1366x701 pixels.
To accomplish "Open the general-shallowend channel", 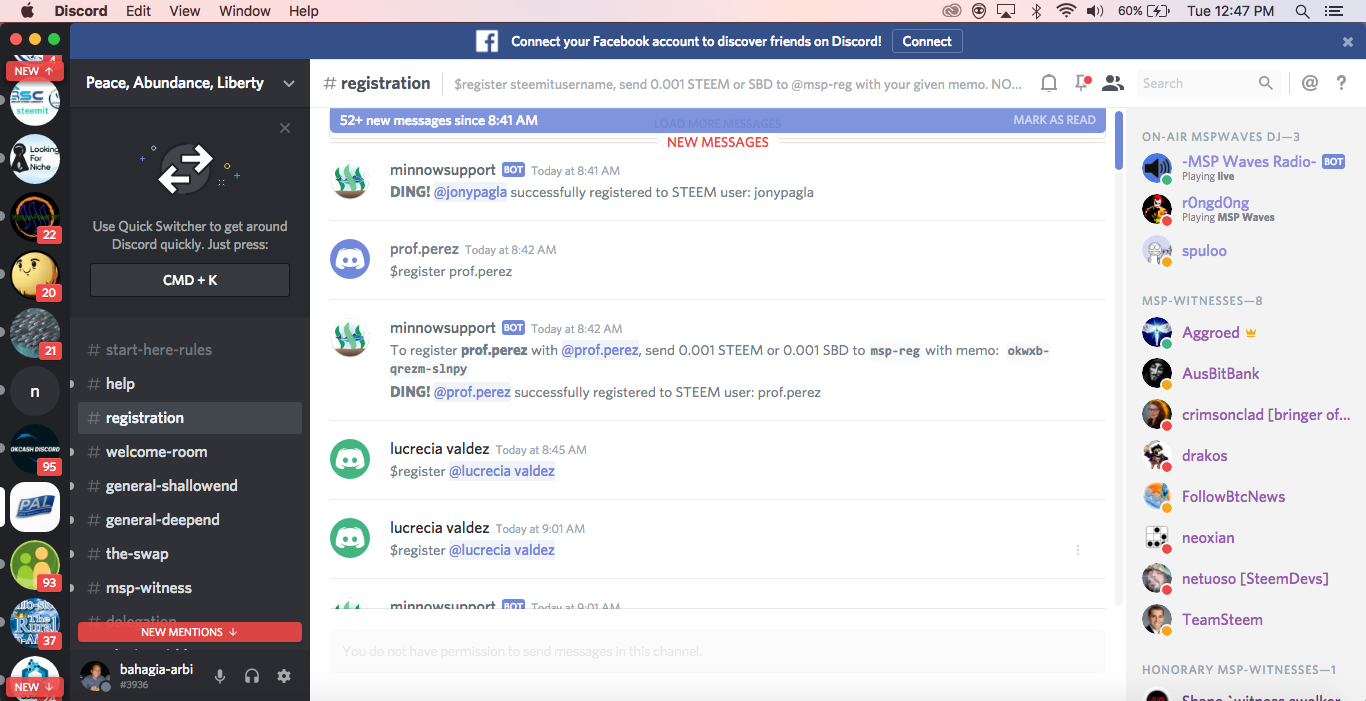I will point(190,486).
